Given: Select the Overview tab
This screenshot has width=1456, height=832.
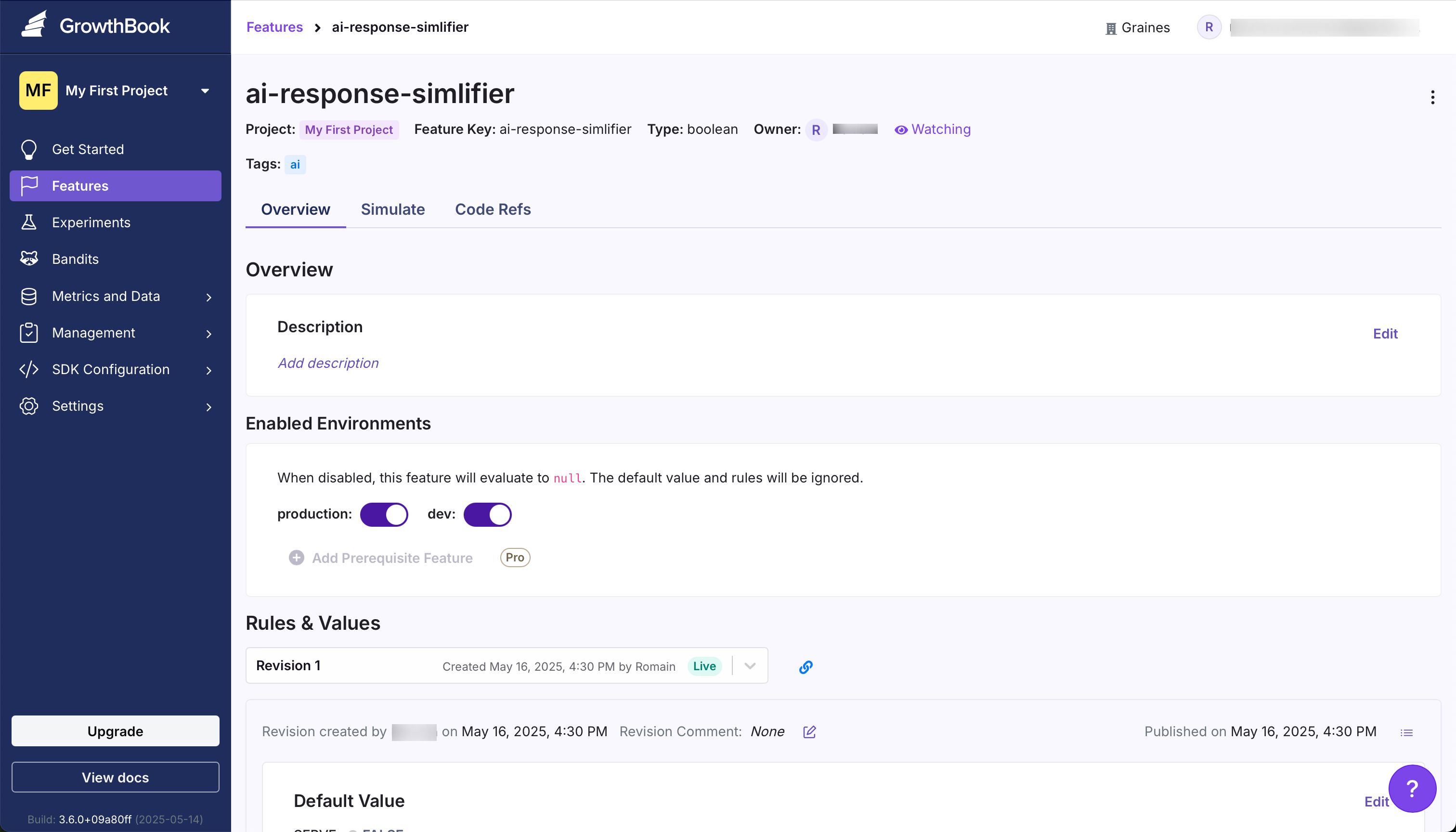Looking at the screenshot, I should [296, 209].
